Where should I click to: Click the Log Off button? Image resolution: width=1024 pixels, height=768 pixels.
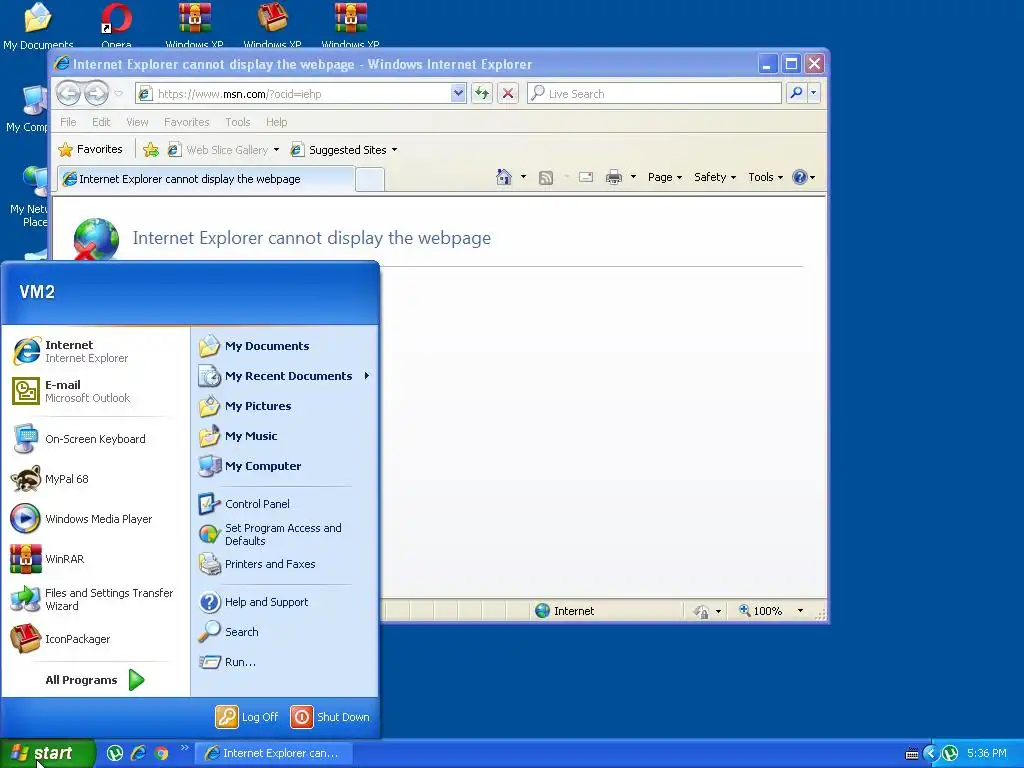(x=248, y=717)
